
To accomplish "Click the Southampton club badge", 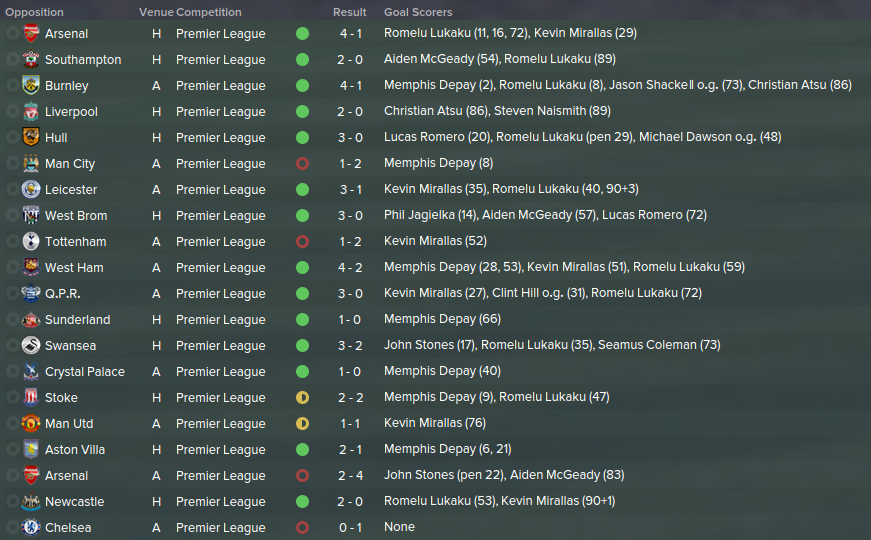I will 31,59.
